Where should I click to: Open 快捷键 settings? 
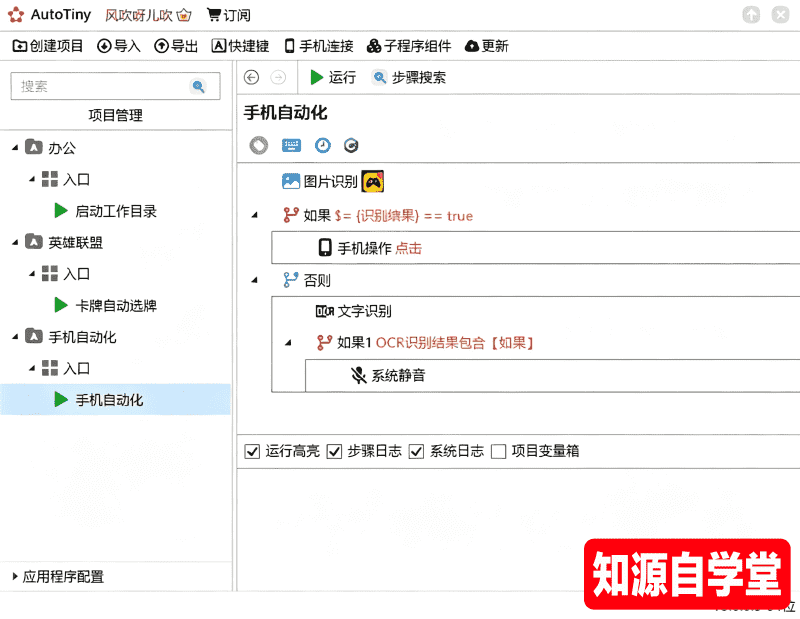[x=240, y=46]
